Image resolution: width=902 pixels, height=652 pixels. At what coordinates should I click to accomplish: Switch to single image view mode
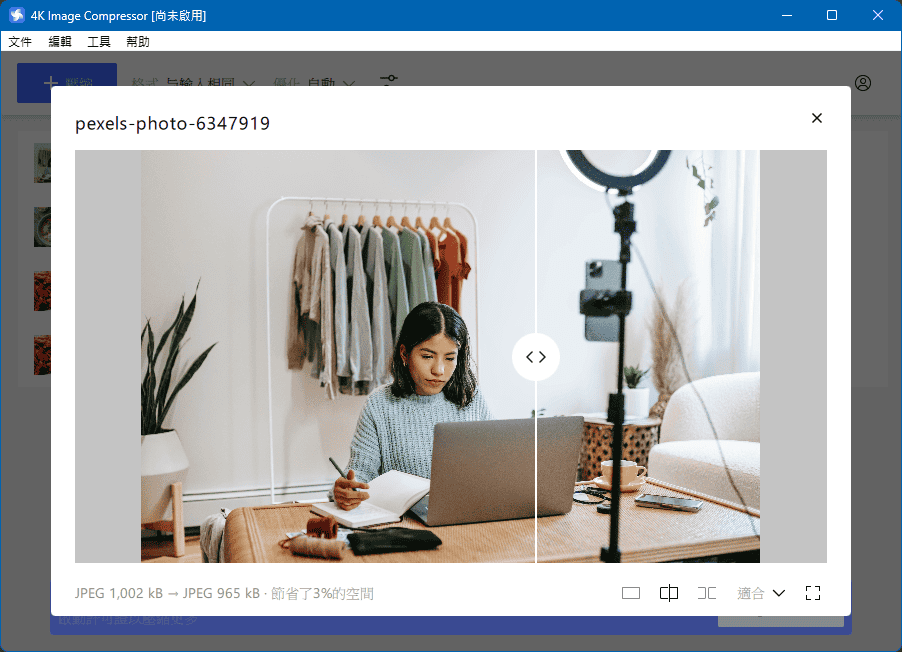coord(630,593)
